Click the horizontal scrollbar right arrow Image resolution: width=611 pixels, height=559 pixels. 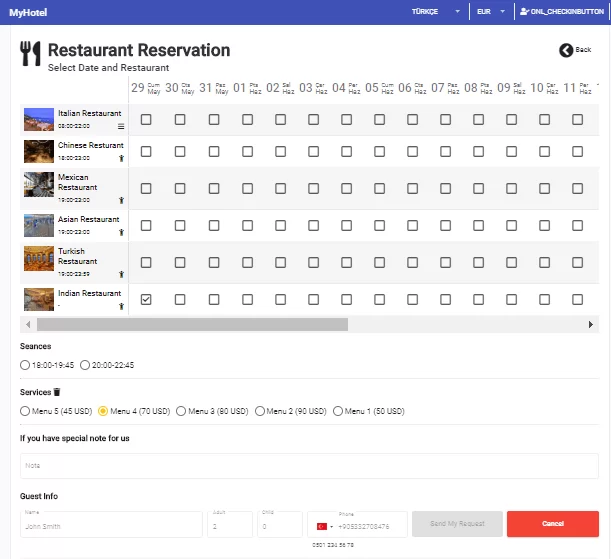[x=590, y=324]
